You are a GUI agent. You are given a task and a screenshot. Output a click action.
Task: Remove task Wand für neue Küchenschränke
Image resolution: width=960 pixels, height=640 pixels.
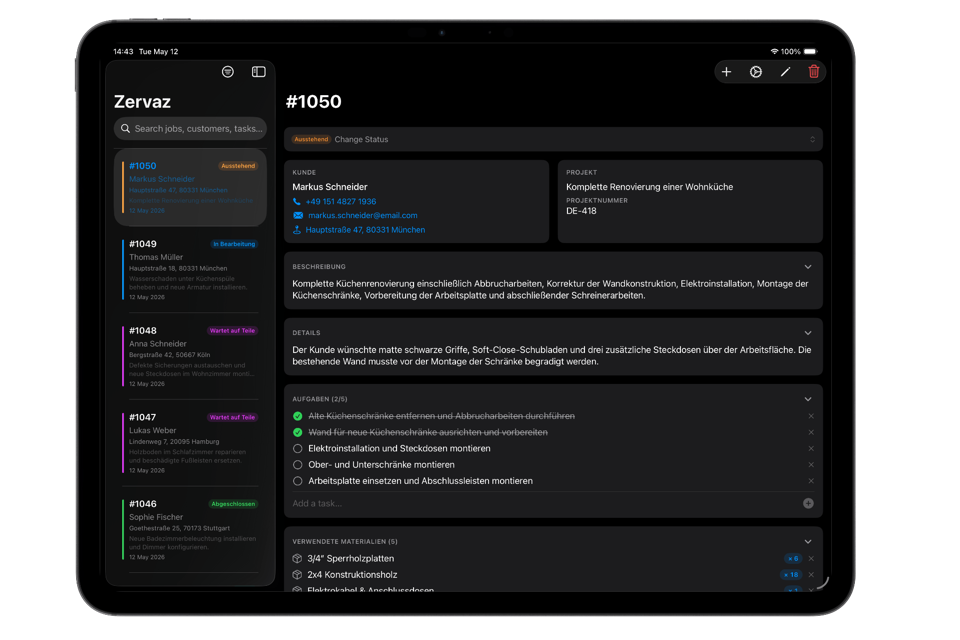click(811, 432)
